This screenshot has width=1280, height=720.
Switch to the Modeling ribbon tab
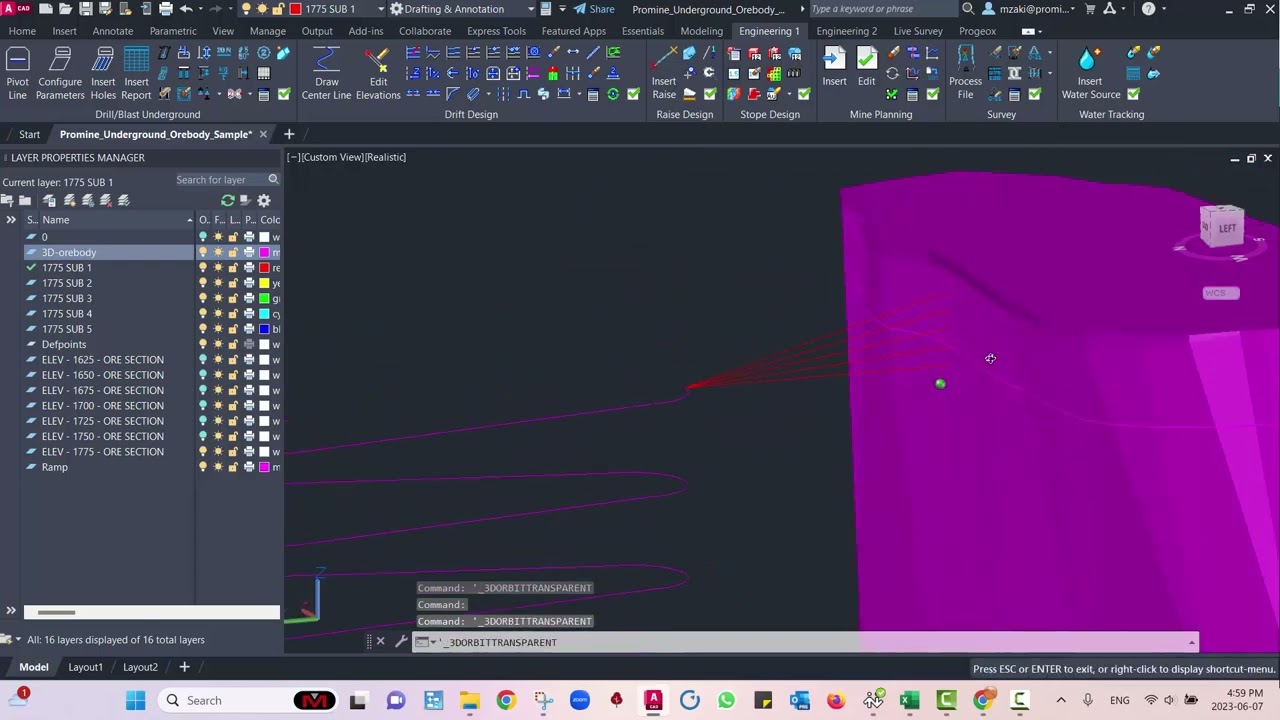pyautogui.click(x=701, y=31)
